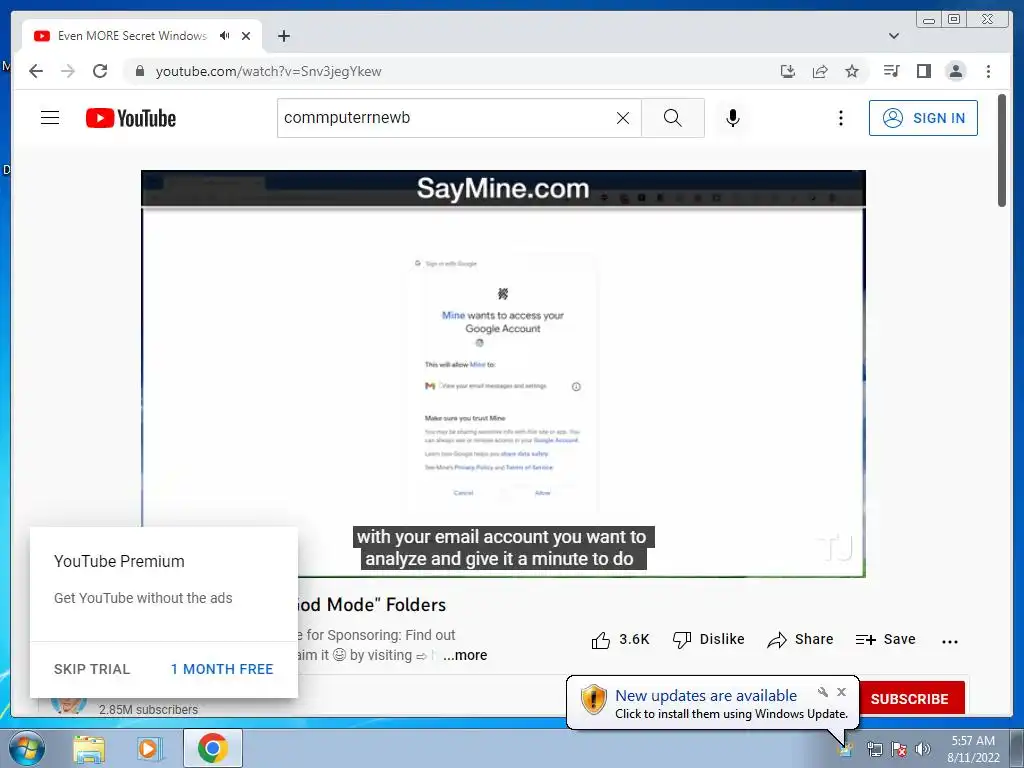Screen dimensions: 1024x768
Task: Toggle the Chrome side panel
Action: (923, 71)
